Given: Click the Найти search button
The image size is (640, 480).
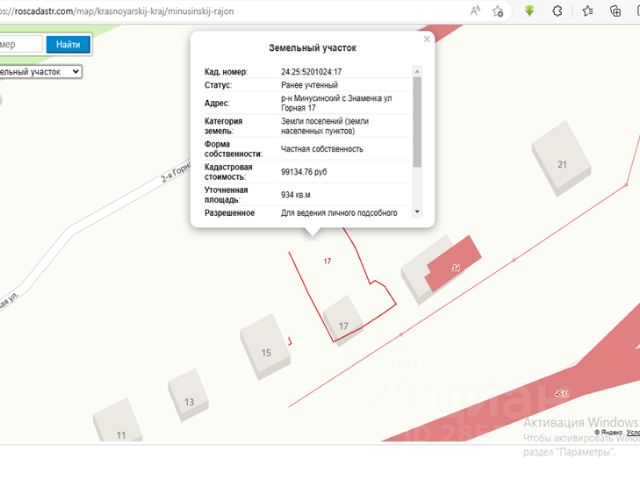Looking at the screenshot, I should (68, 45).
